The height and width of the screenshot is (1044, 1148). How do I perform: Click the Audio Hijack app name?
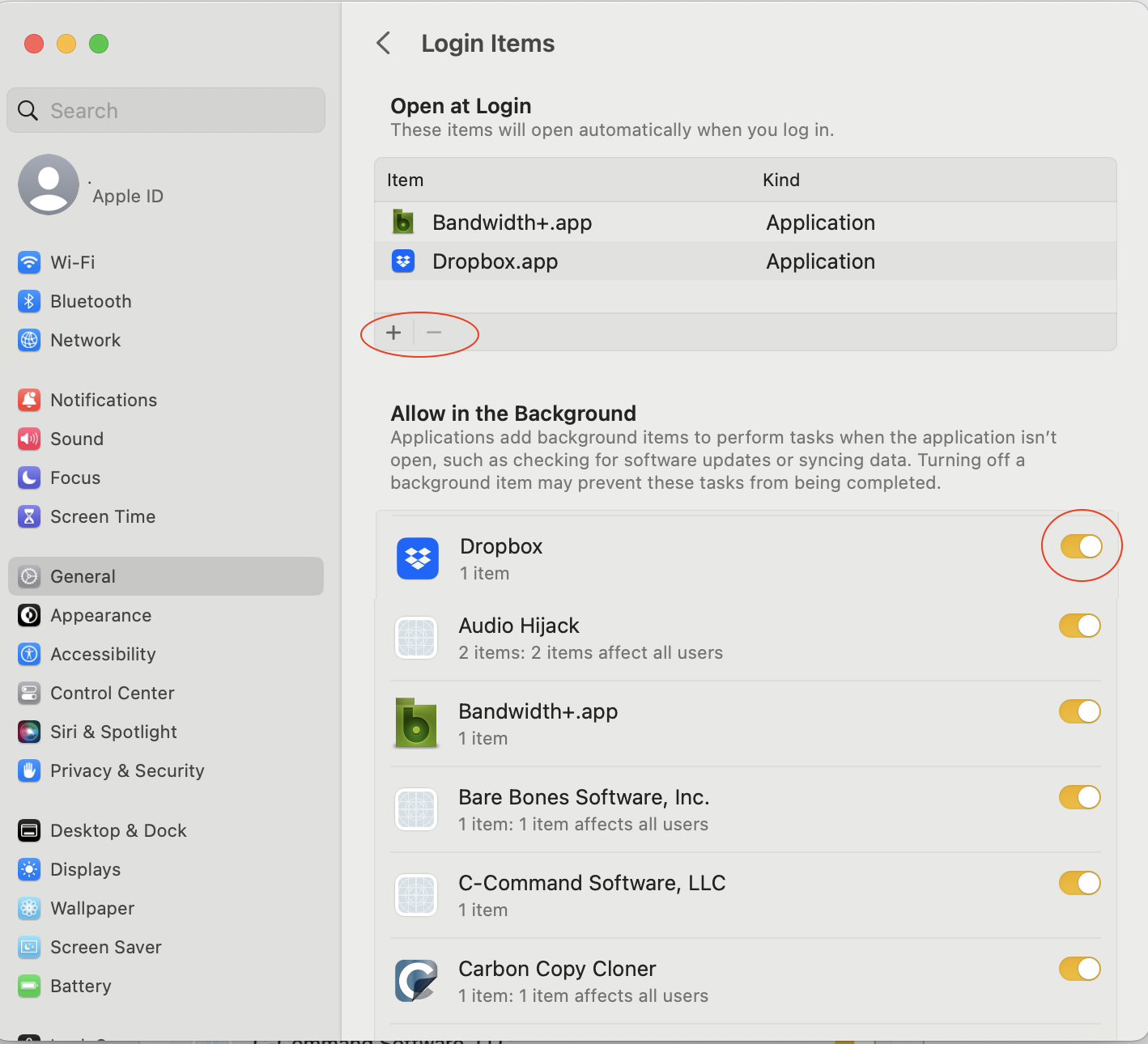tap(519, 626)
